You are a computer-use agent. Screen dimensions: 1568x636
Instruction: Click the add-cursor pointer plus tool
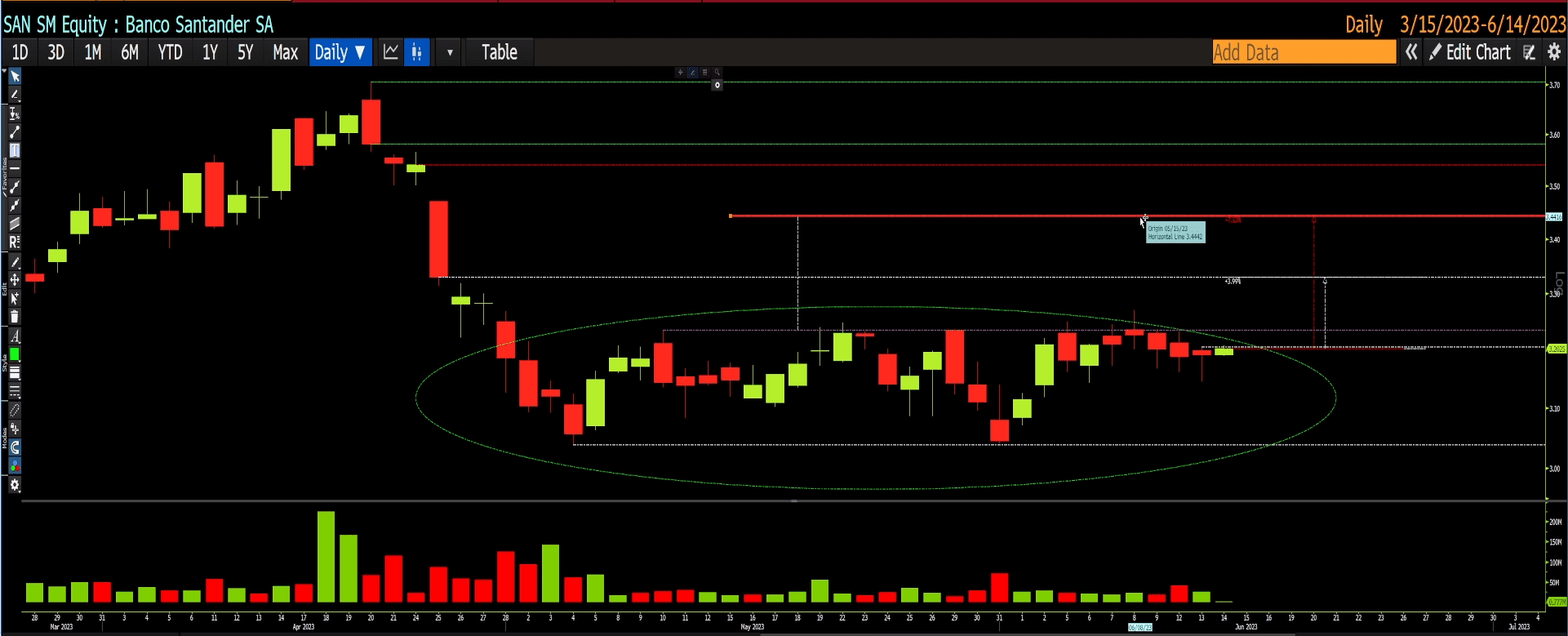tap(15, 299)
